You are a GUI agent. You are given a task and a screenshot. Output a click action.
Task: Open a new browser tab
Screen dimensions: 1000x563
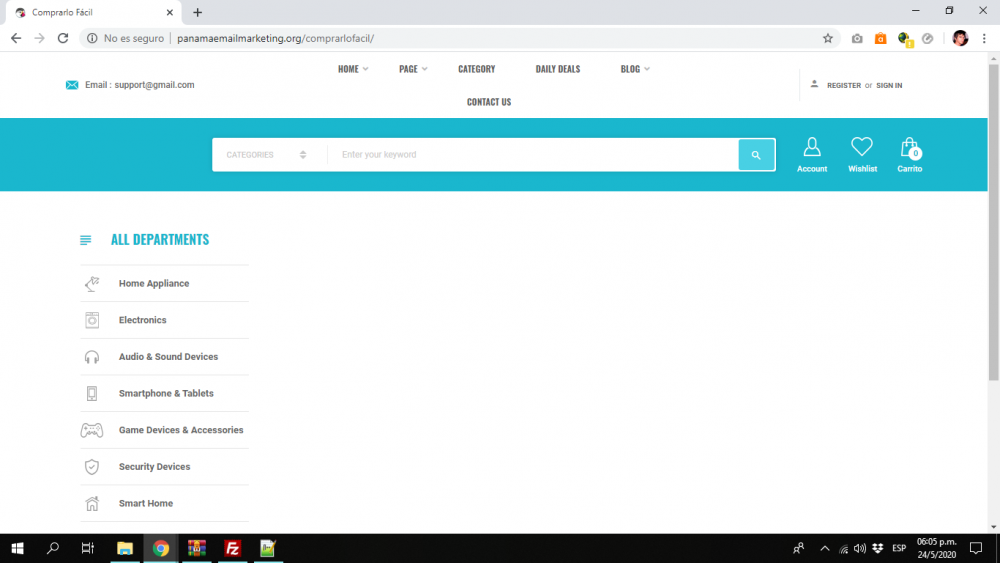coord(198,13)
